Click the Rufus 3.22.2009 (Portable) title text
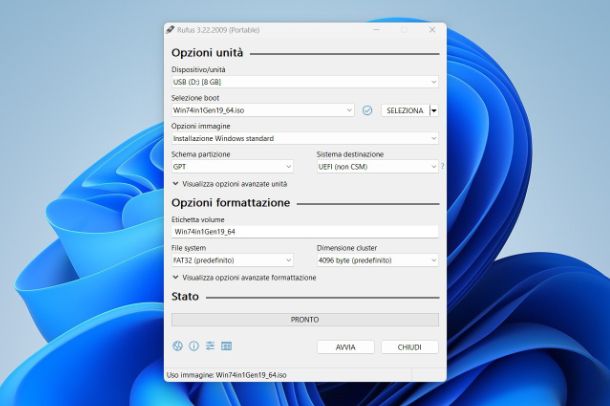Screen dimensions: 610x406 pyautogui.click(x=218, y=30)
